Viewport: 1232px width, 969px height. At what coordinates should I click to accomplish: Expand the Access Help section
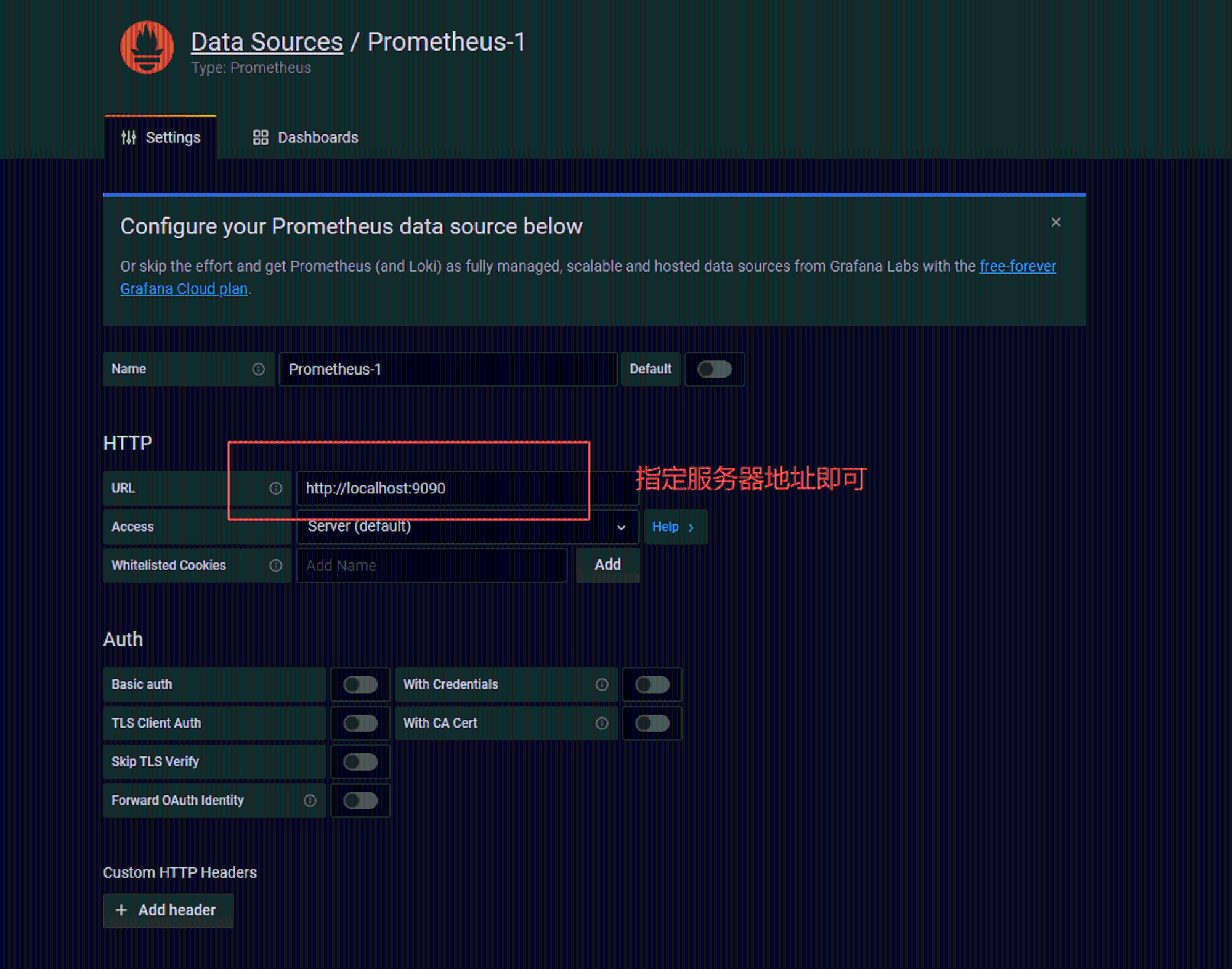[675, 527]
